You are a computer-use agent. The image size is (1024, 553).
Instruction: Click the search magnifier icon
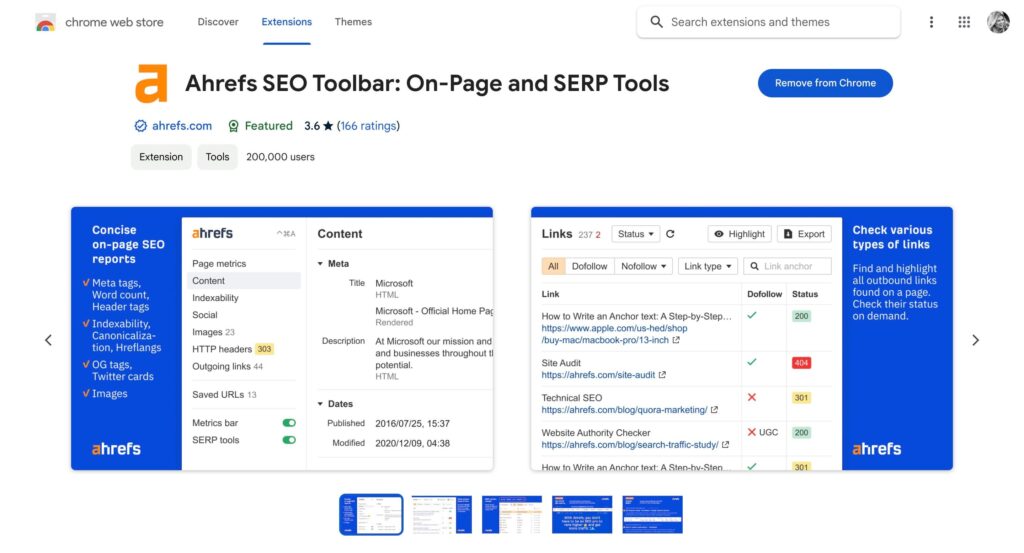(656, 22)
